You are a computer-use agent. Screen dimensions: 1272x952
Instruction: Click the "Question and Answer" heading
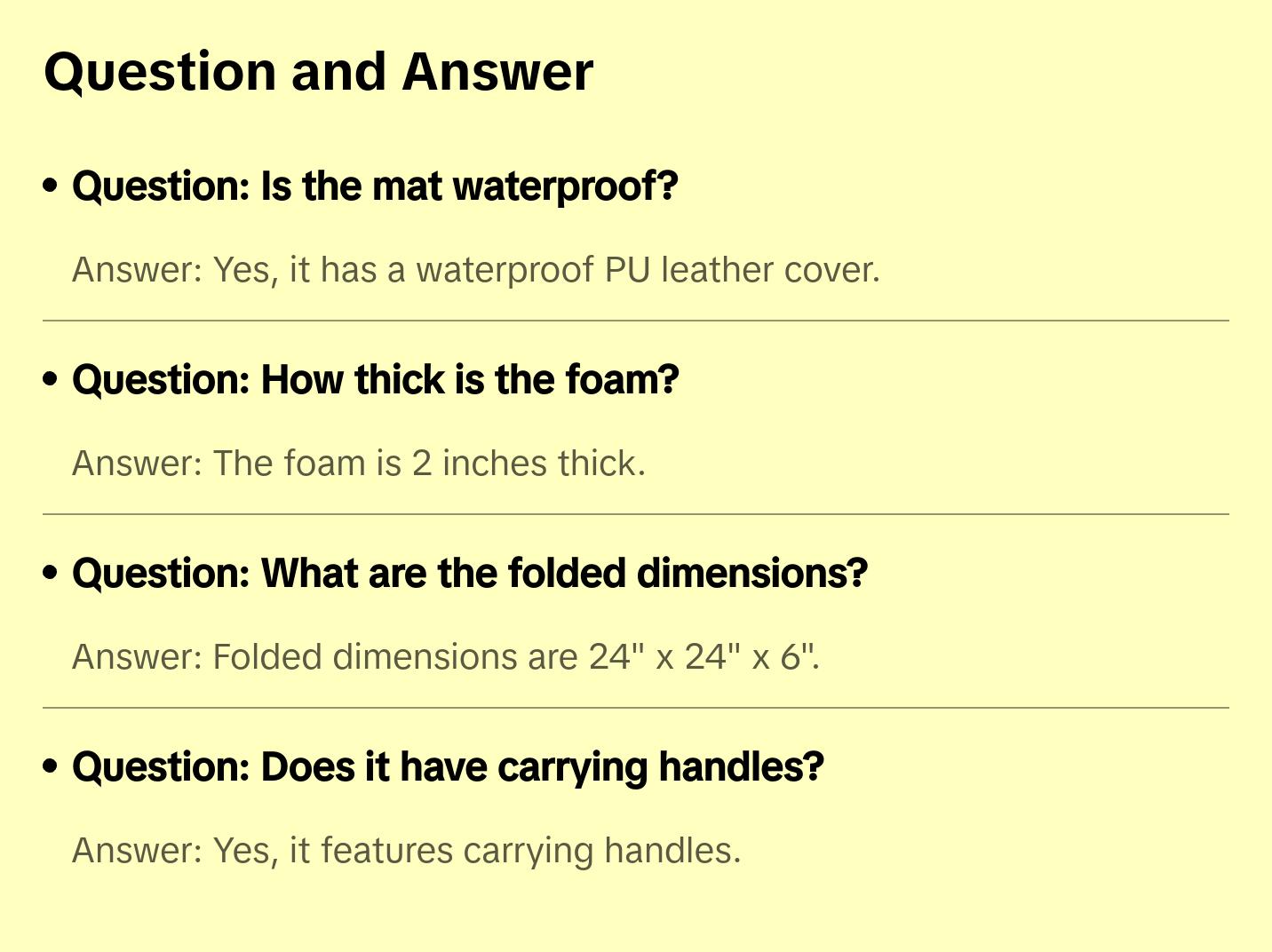pyautogui.click(x=318, y=72)
